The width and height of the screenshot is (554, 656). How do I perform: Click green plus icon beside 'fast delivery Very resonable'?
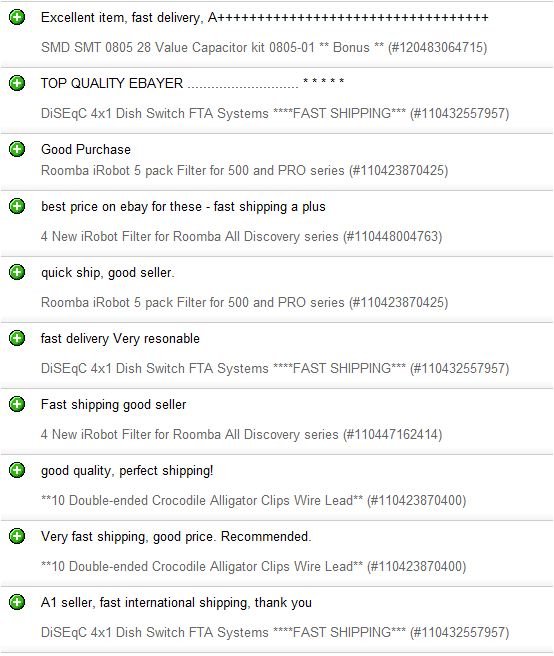click(x=17, y=338)
